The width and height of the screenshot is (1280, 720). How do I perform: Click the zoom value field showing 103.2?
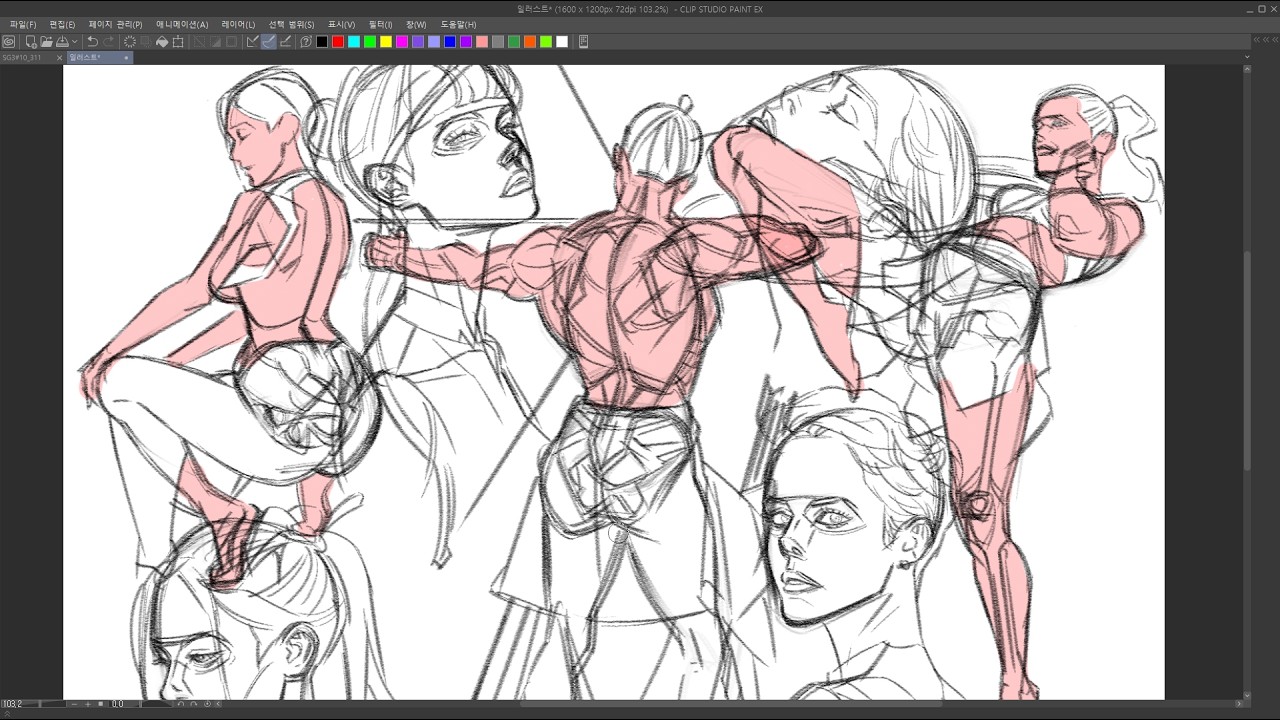tap(12, 704)
